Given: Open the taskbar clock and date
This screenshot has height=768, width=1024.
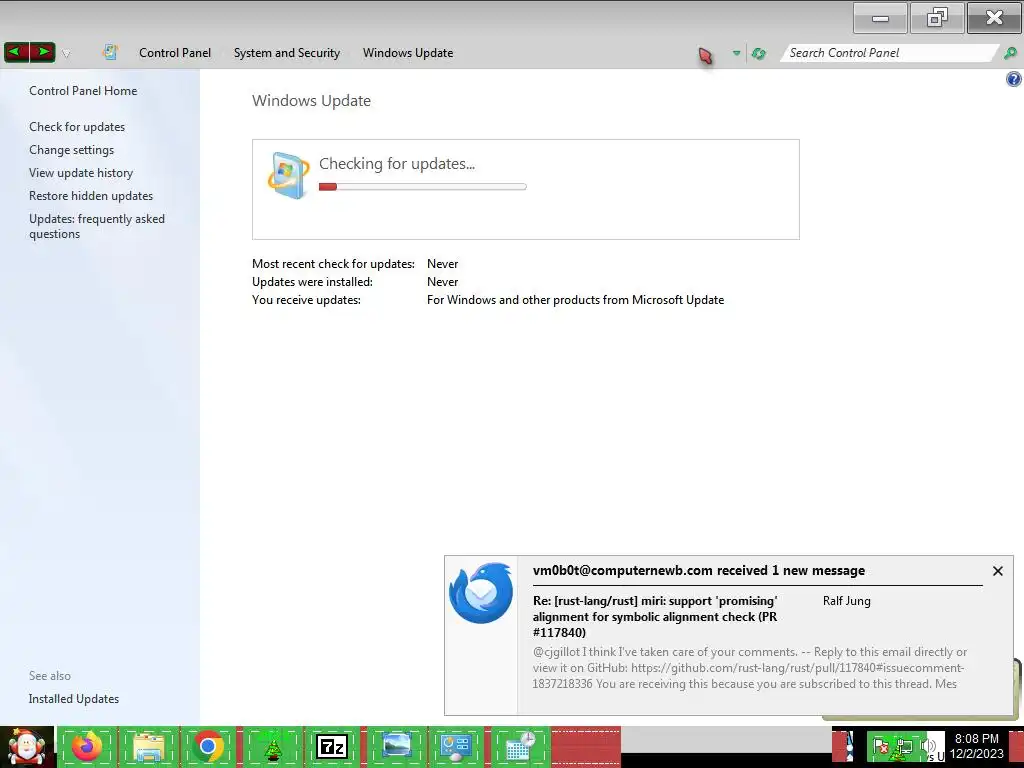Looking at the screenshot, I should [x=977, y=746].
